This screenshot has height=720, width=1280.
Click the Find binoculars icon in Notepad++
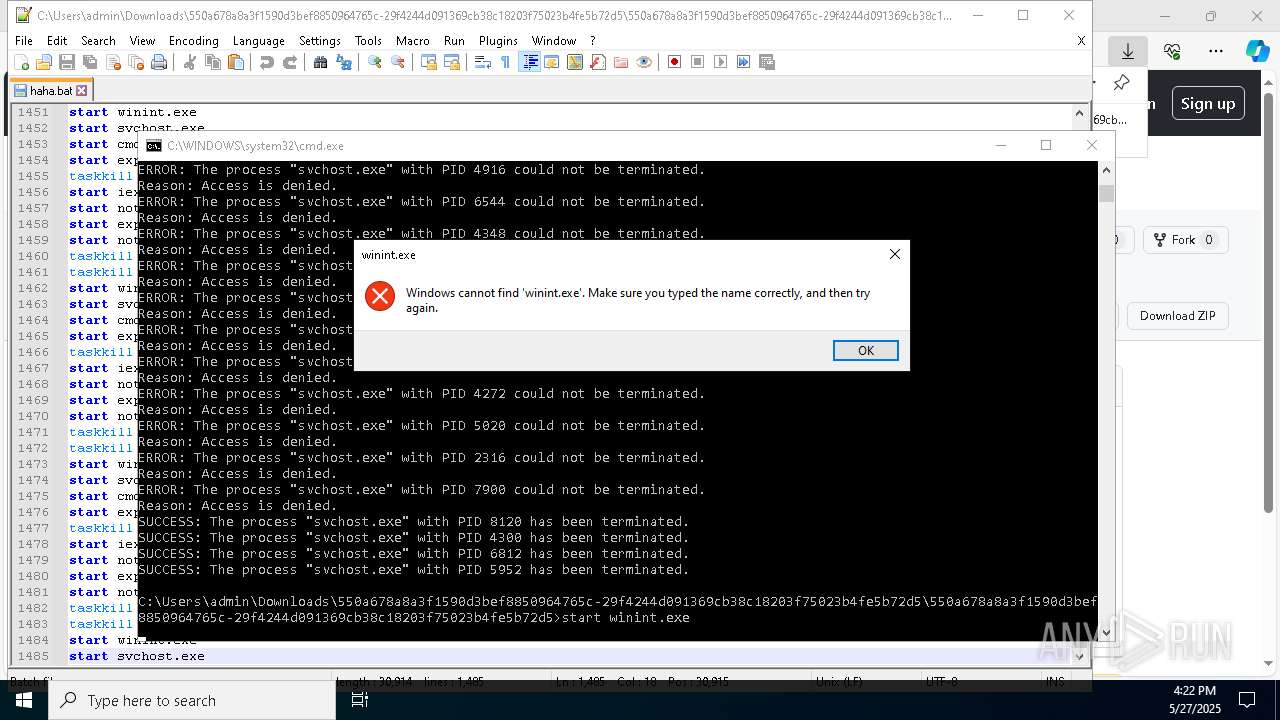320,62
